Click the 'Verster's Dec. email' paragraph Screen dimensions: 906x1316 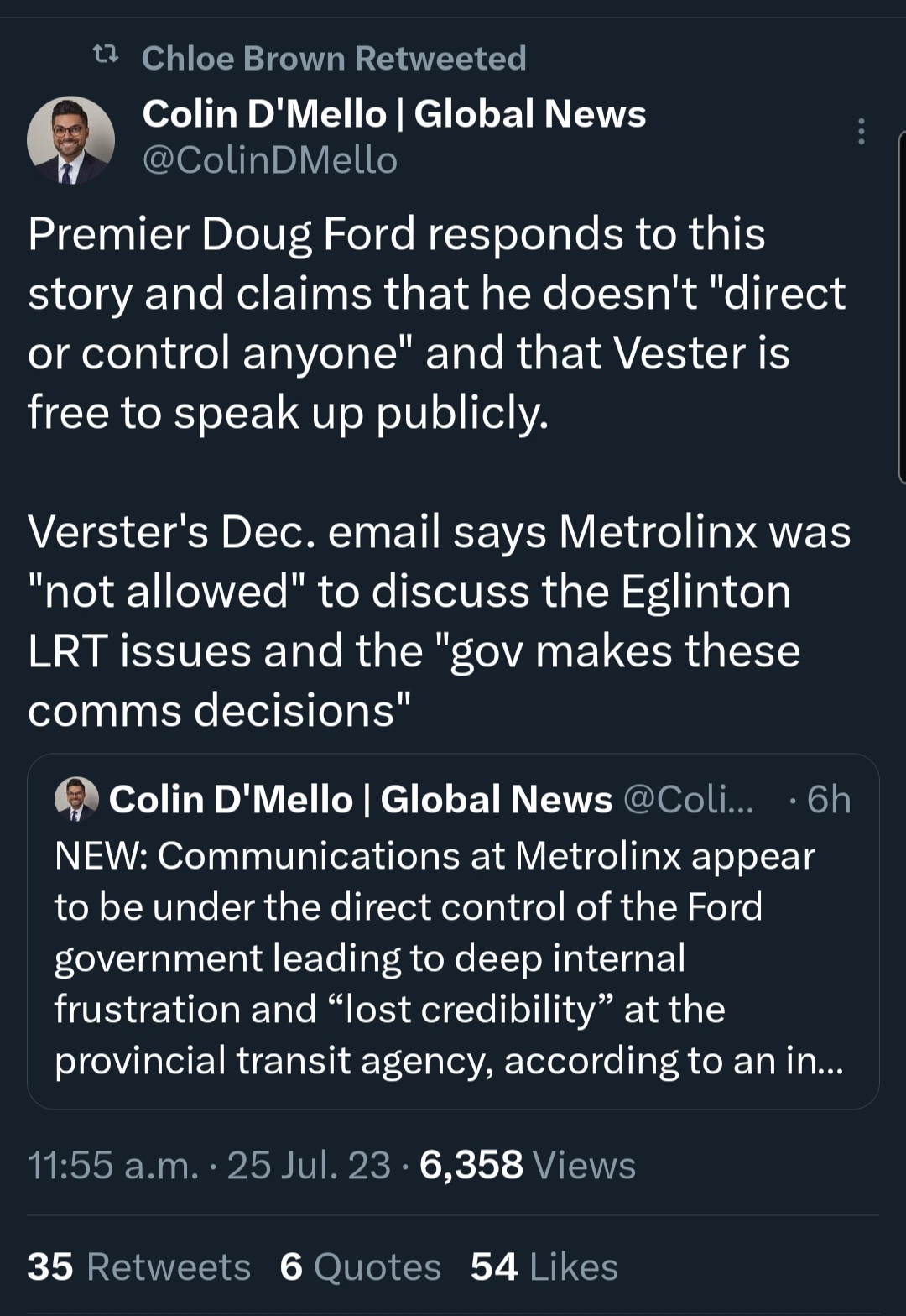[439, 621]
